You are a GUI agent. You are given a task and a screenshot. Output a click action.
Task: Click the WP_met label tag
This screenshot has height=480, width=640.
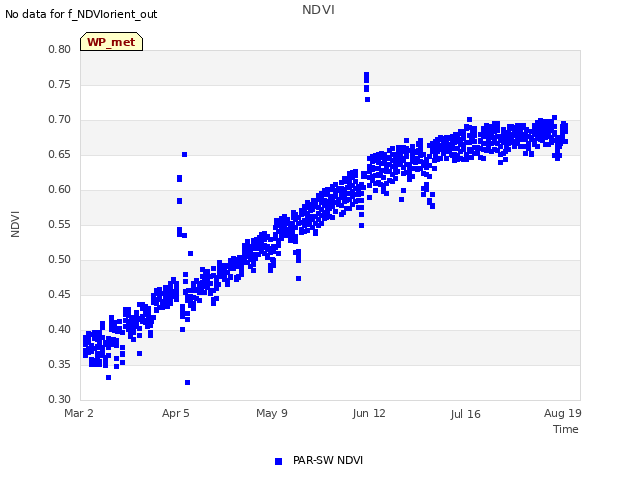coord(111,42)
